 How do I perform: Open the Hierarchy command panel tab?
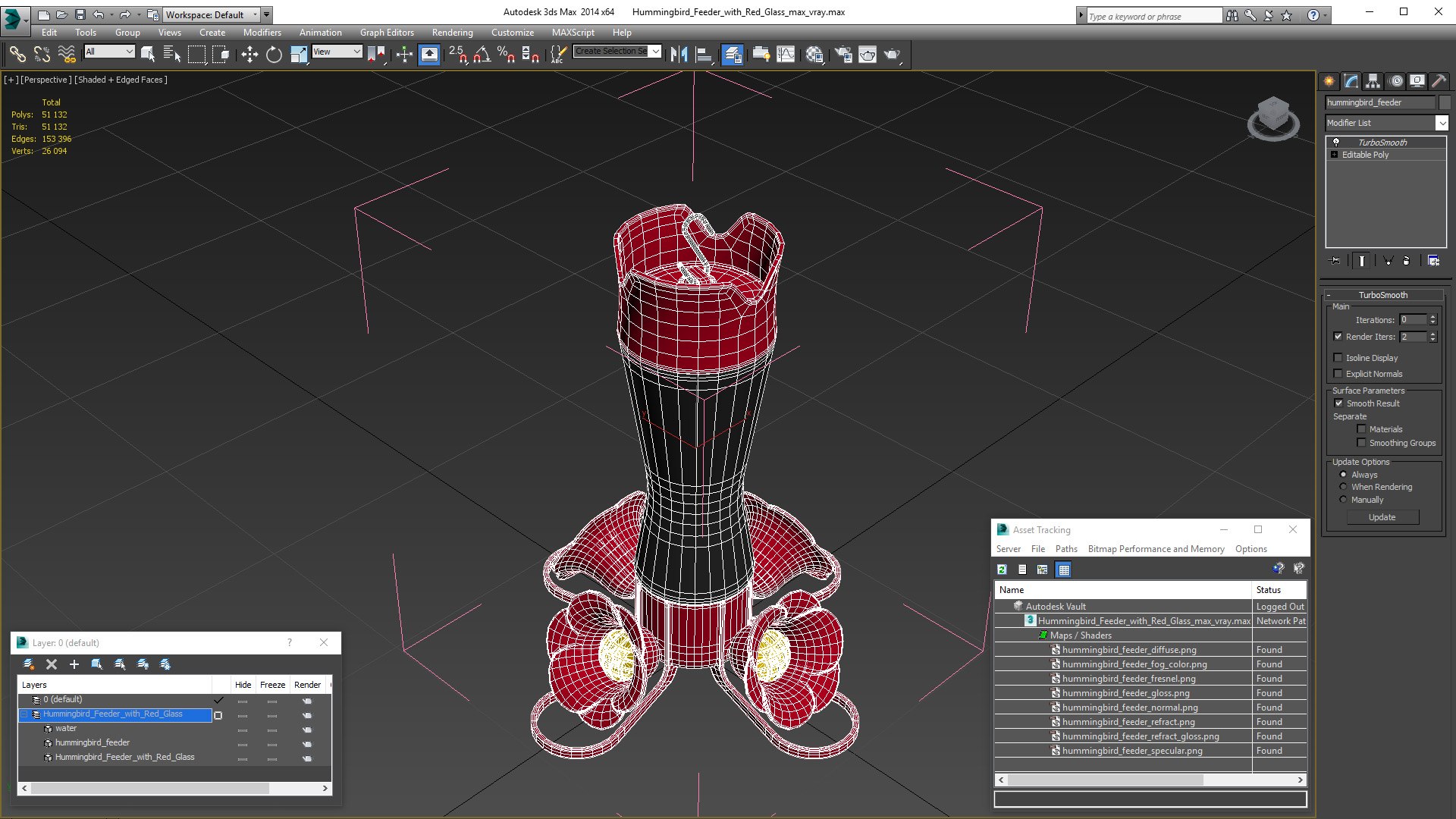[x=1373, y=81]
